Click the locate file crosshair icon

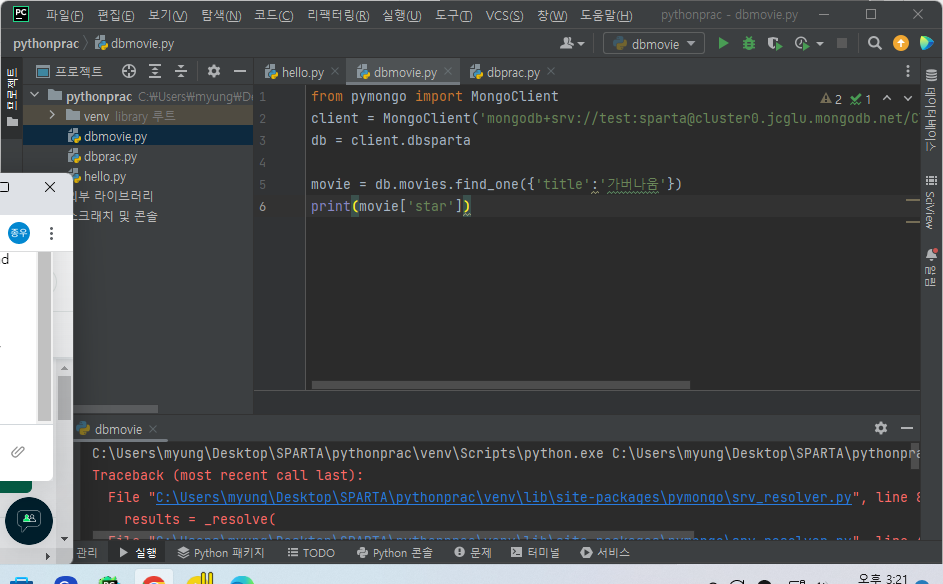(x=129, y=72)
